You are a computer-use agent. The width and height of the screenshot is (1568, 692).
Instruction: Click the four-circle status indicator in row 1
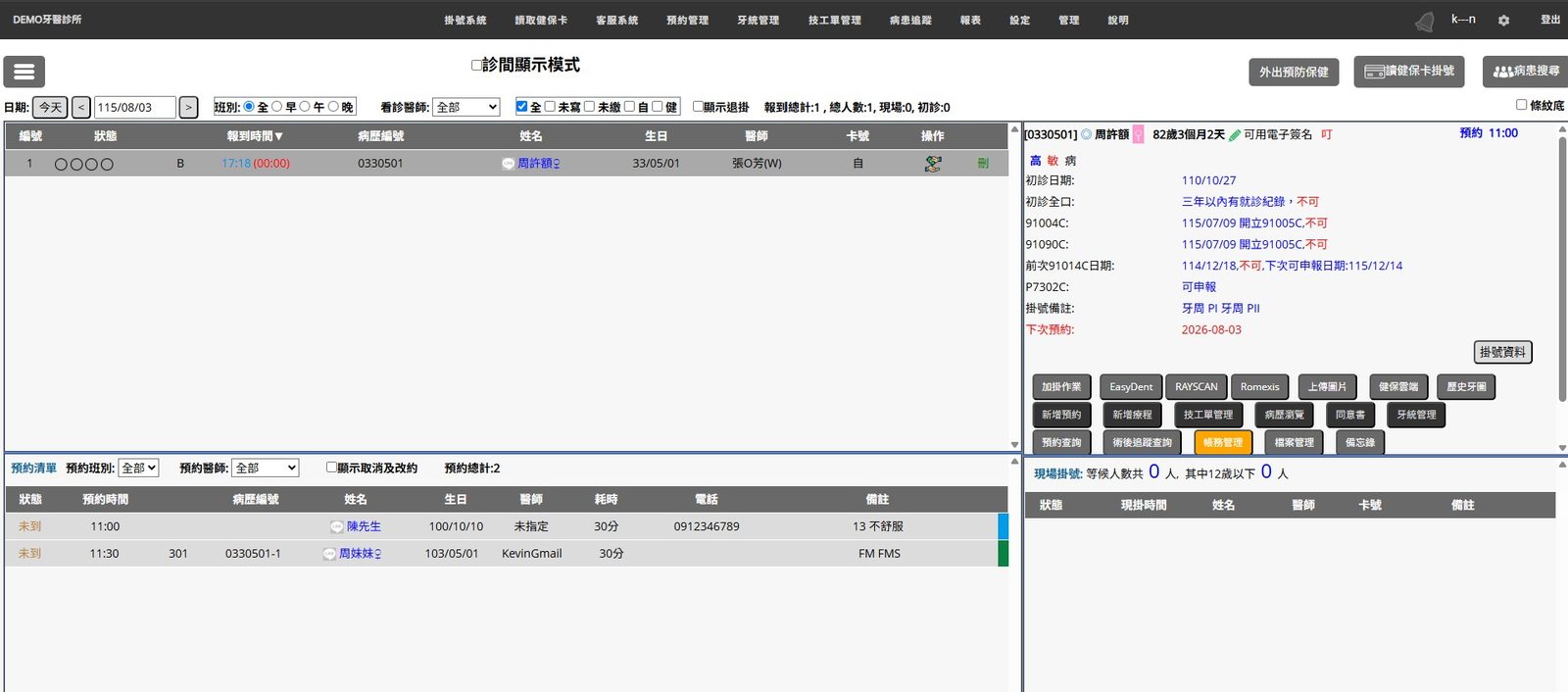[x=83, y=164]
